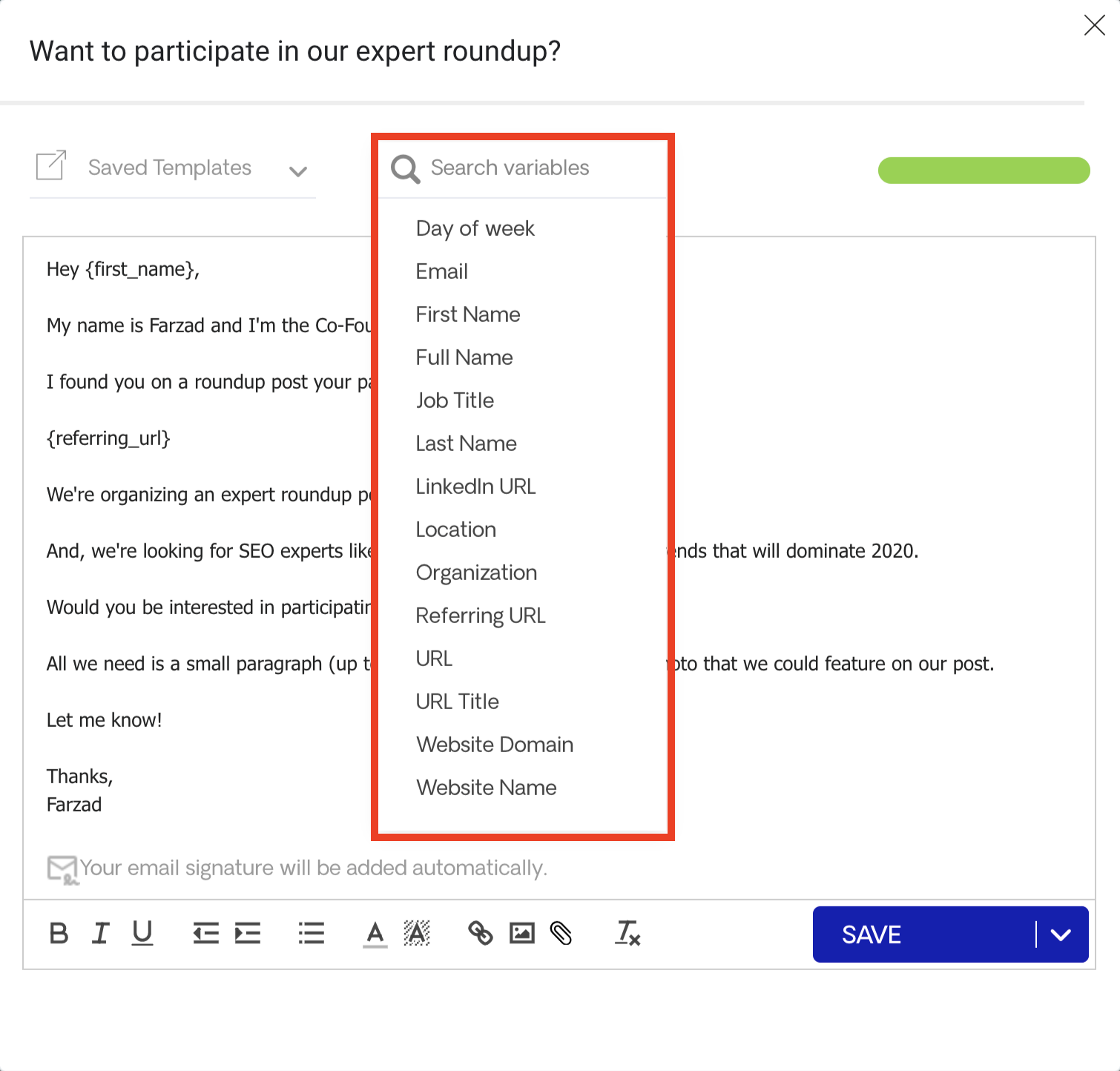Viewport: 1120px width, 1071px height.
Task: Expand the SAVE button options arrow
Action: pos(1061,935)
